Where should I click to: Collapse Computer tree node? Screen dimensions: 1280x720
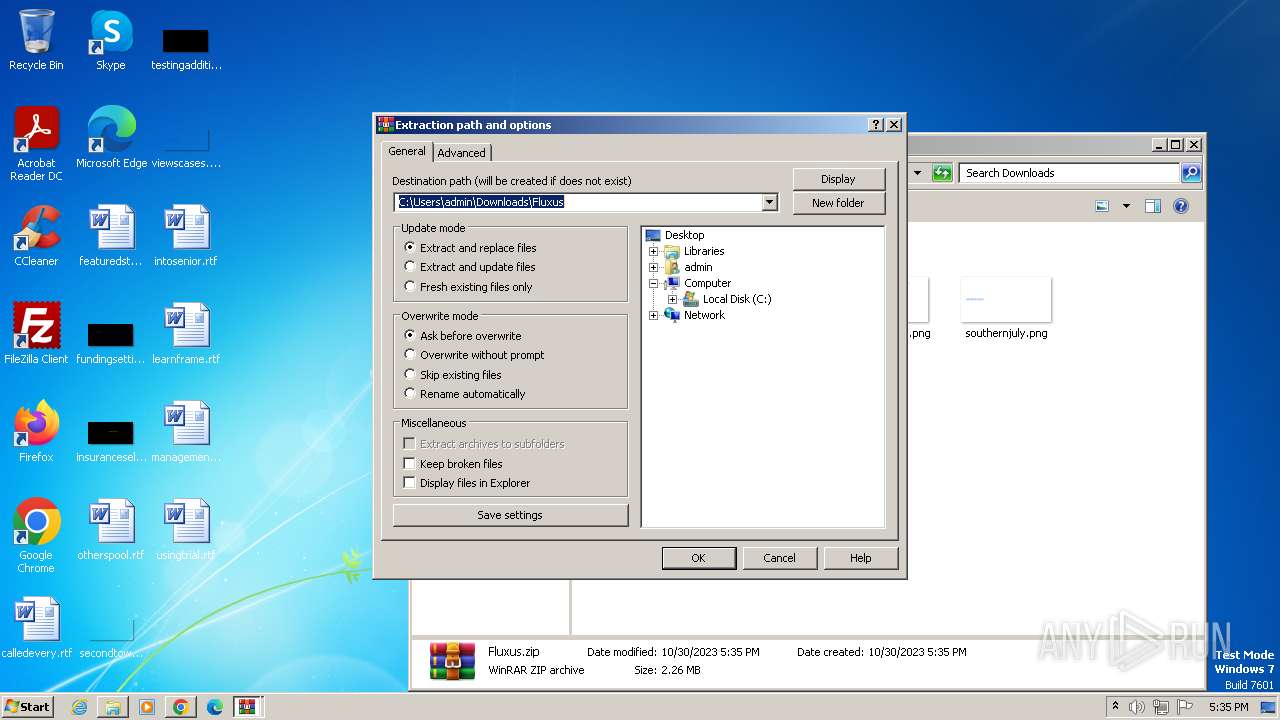653,283
